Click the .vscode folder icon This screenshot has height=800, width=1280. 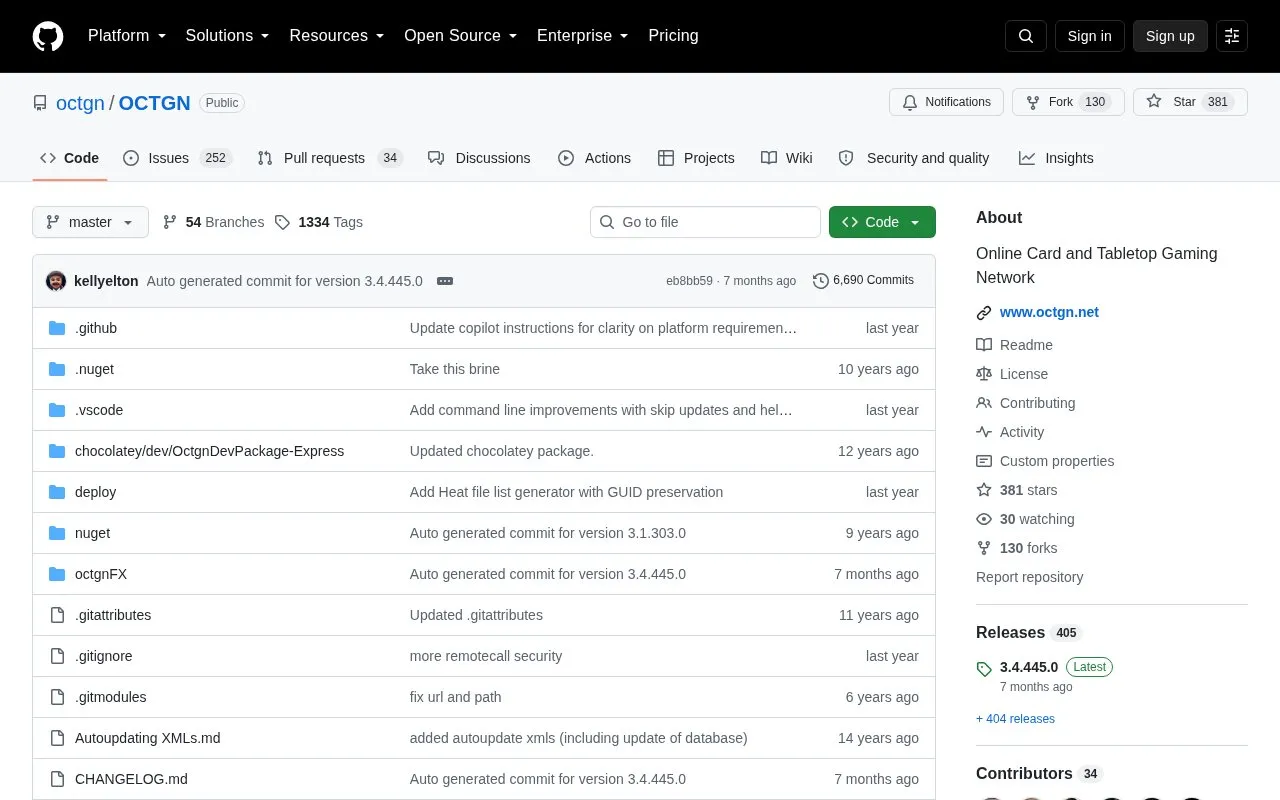57,410
